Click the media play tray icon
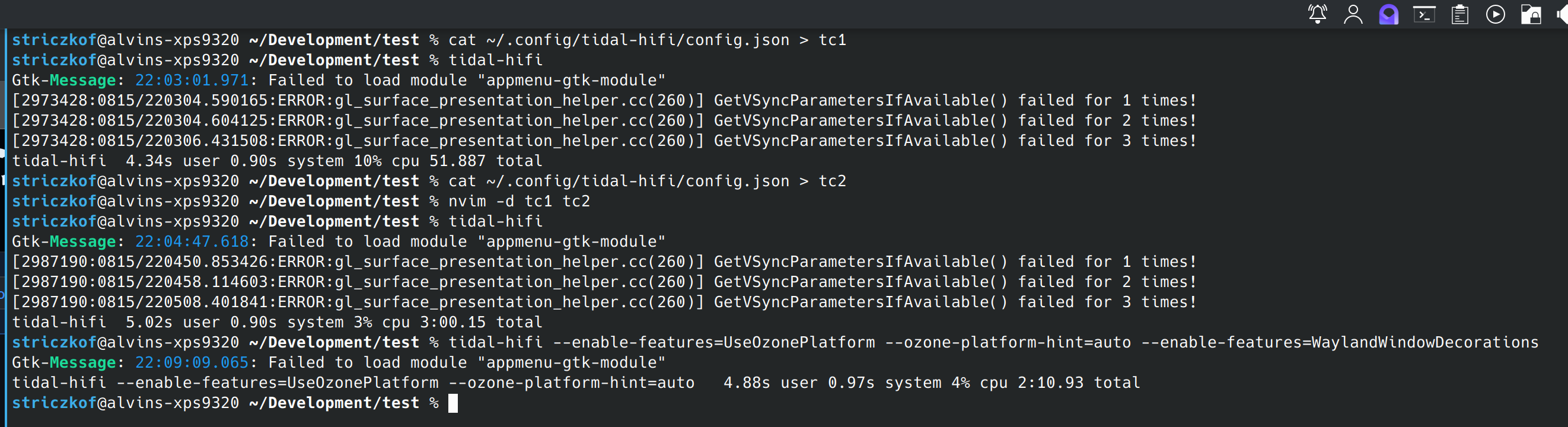 point(1496,14)
